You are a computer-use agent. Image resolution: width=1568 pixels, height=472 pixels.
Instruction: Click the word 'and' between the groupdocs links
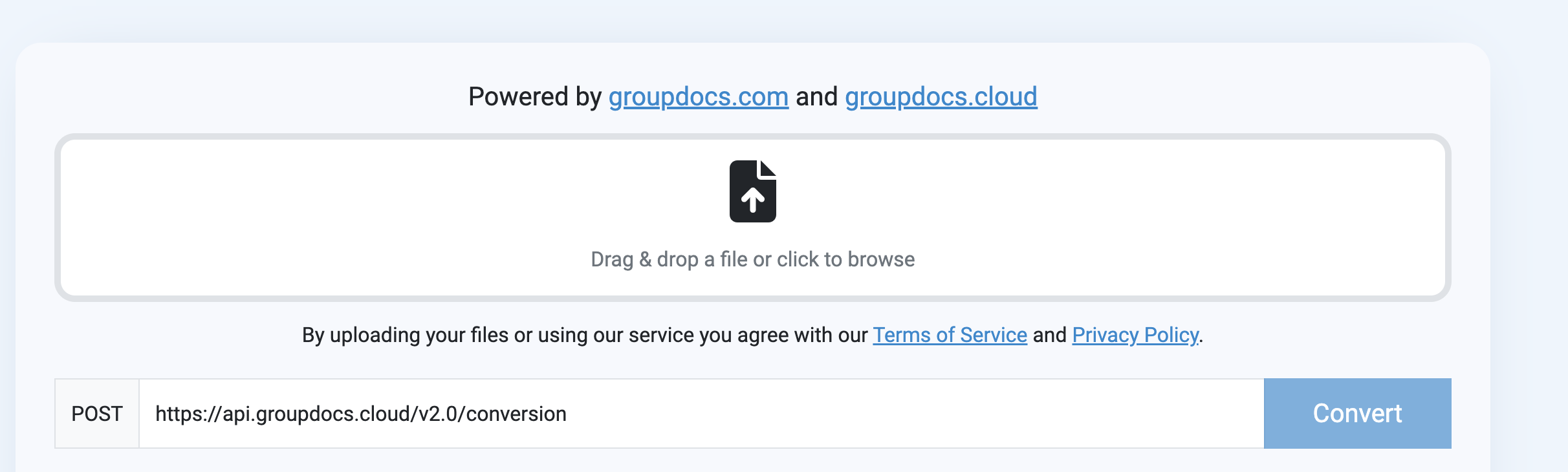point(817,96)
